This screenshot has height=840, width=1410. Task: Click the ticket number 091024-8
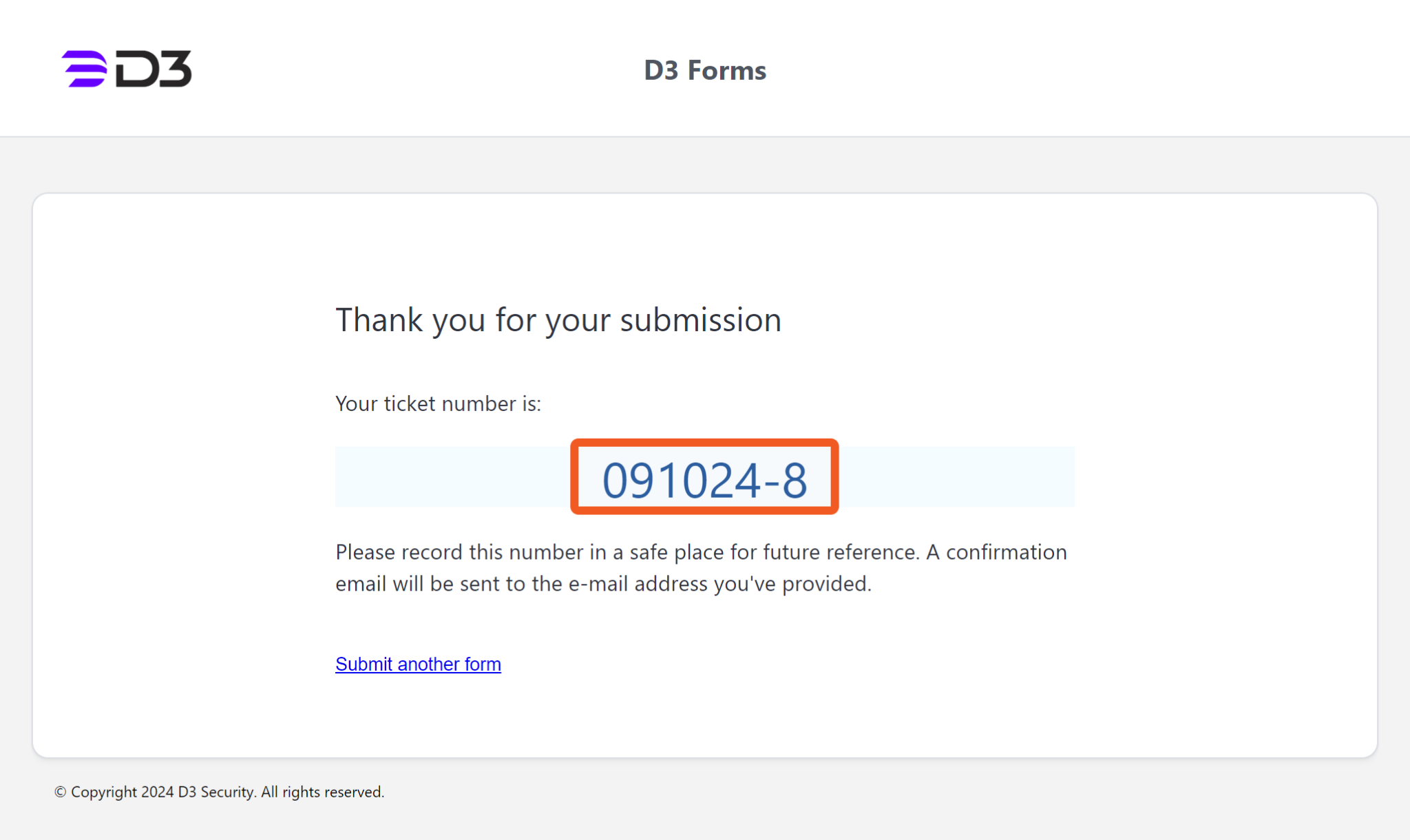(704, 480)
